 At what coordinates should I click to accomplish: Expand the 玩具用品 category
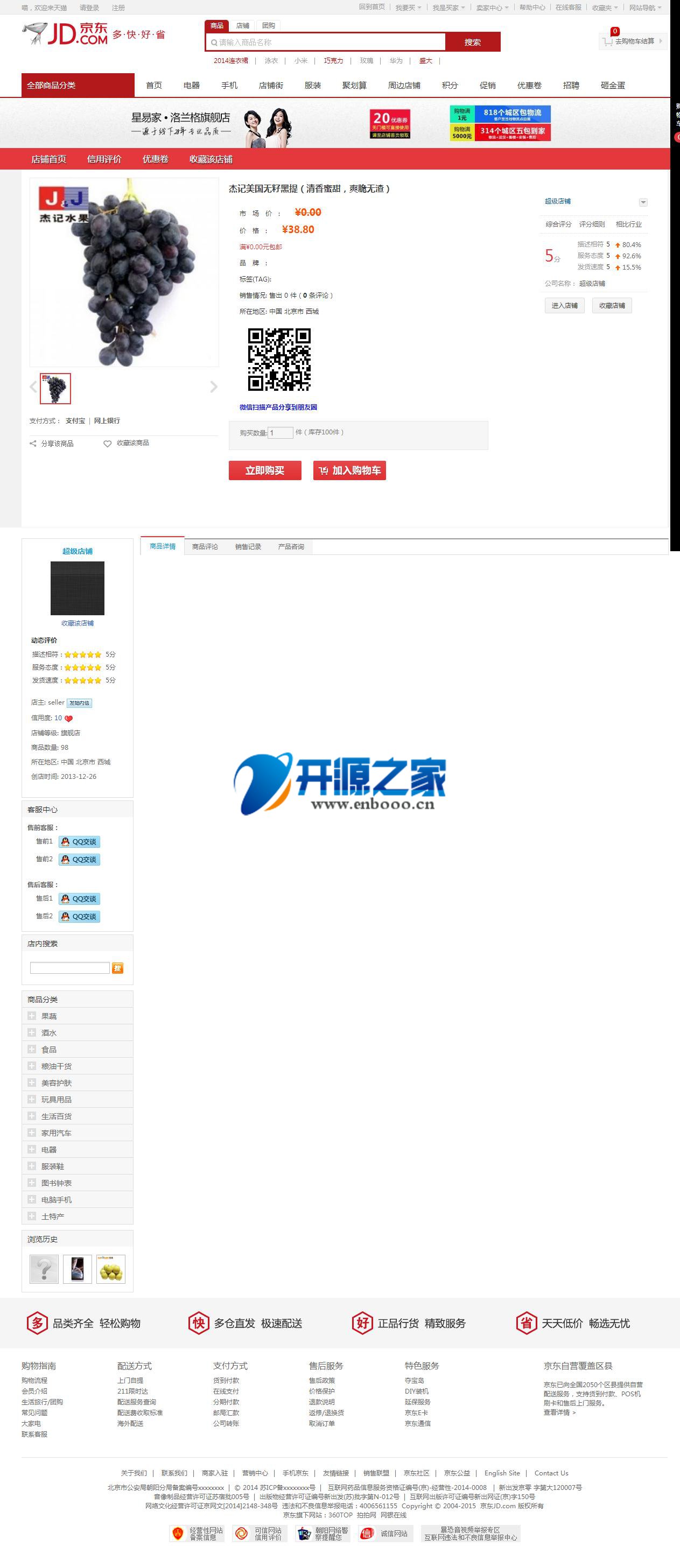pyautogui.click(x=32, y=1099)
